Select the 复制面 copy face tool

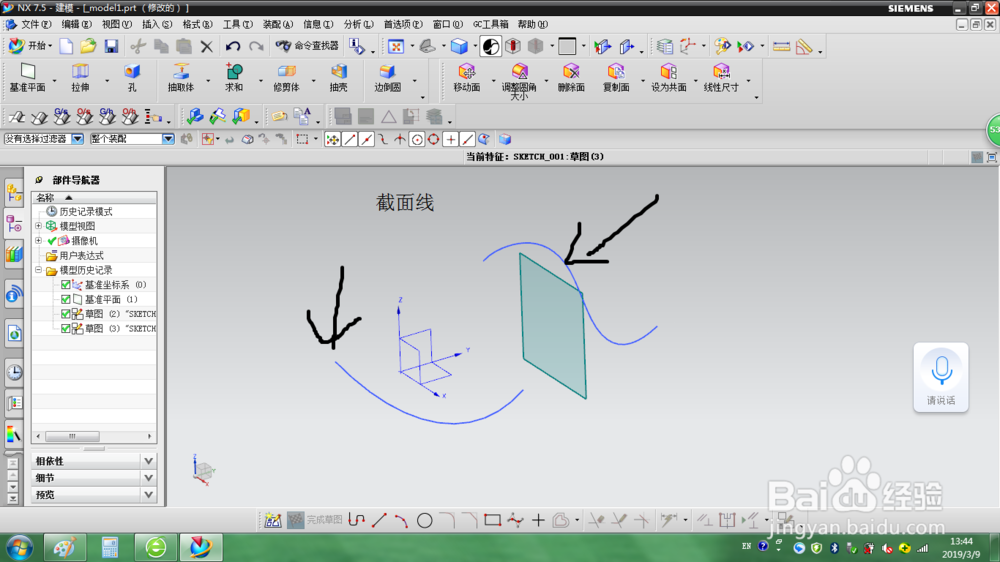coord(616,78)
